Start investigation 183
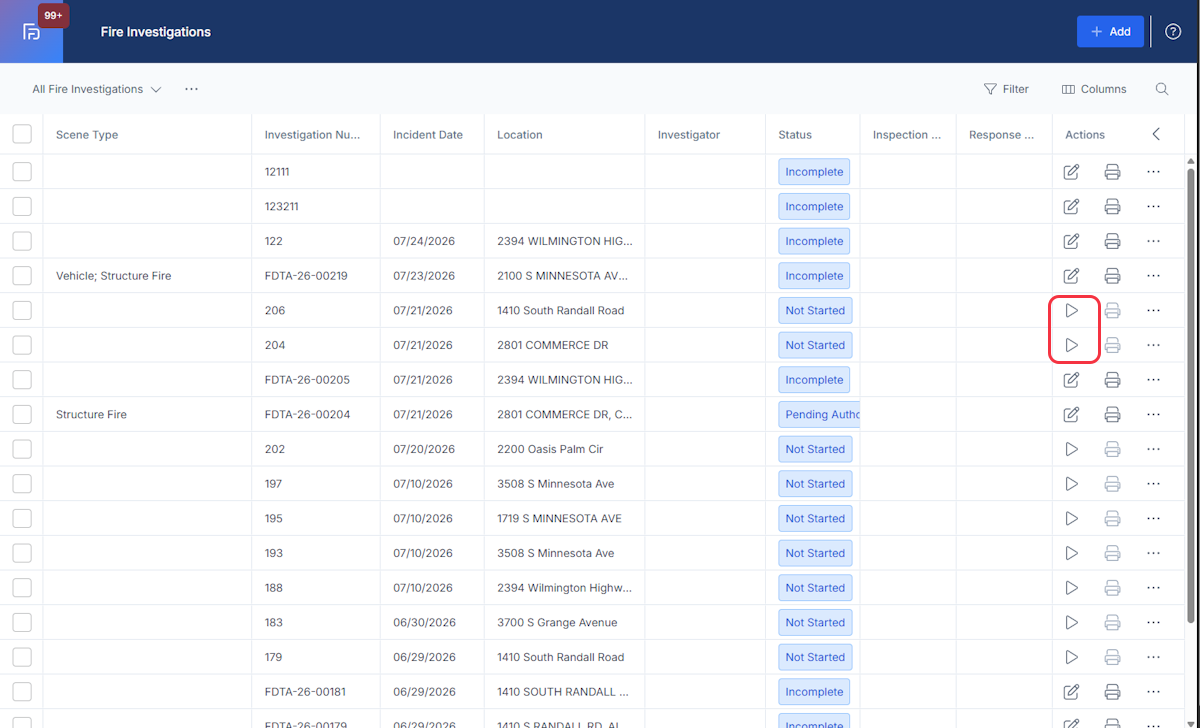This screenshot has height=728, width=1200. coord(1071,622)
